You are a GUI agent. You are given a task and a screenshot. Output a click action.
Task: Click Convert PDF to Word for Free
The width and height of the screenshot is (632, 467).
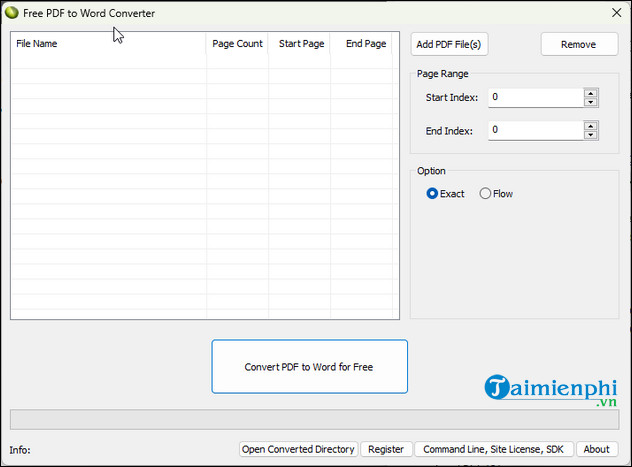pyautogui.click(x=309, y=367)
